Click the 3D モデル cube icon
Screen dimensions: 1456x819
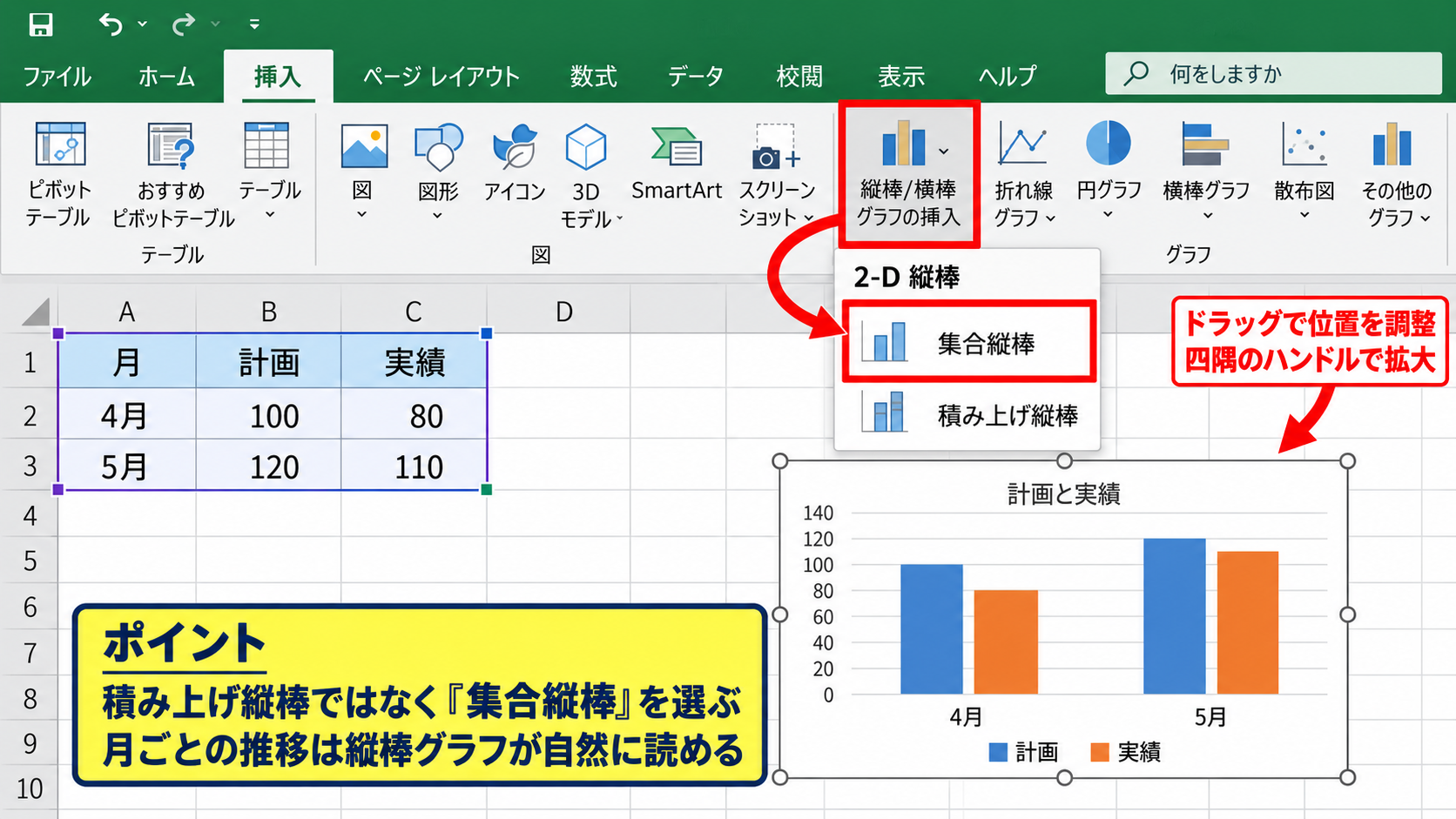[585, 146]
